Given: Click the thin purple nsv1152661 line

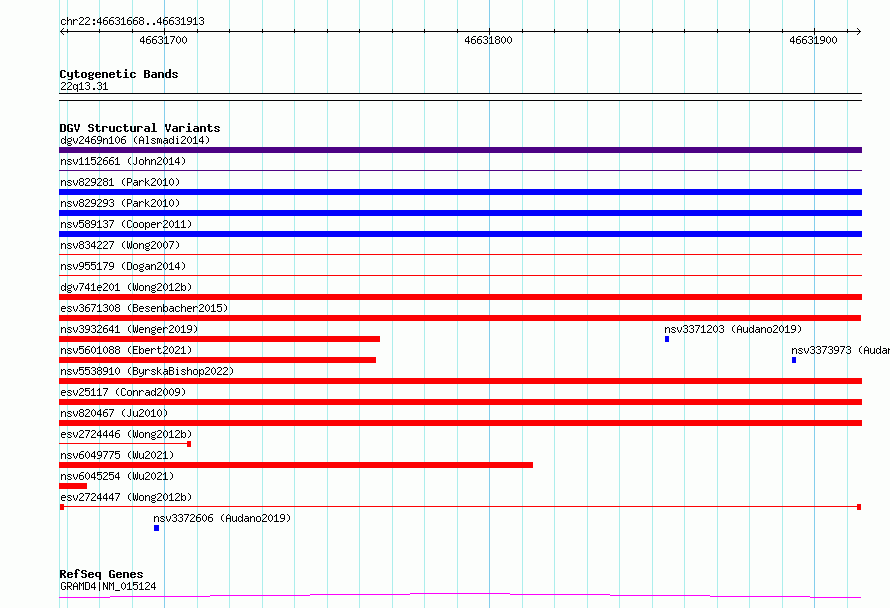Looking at the screenshot, I should (x=460, y=170).
